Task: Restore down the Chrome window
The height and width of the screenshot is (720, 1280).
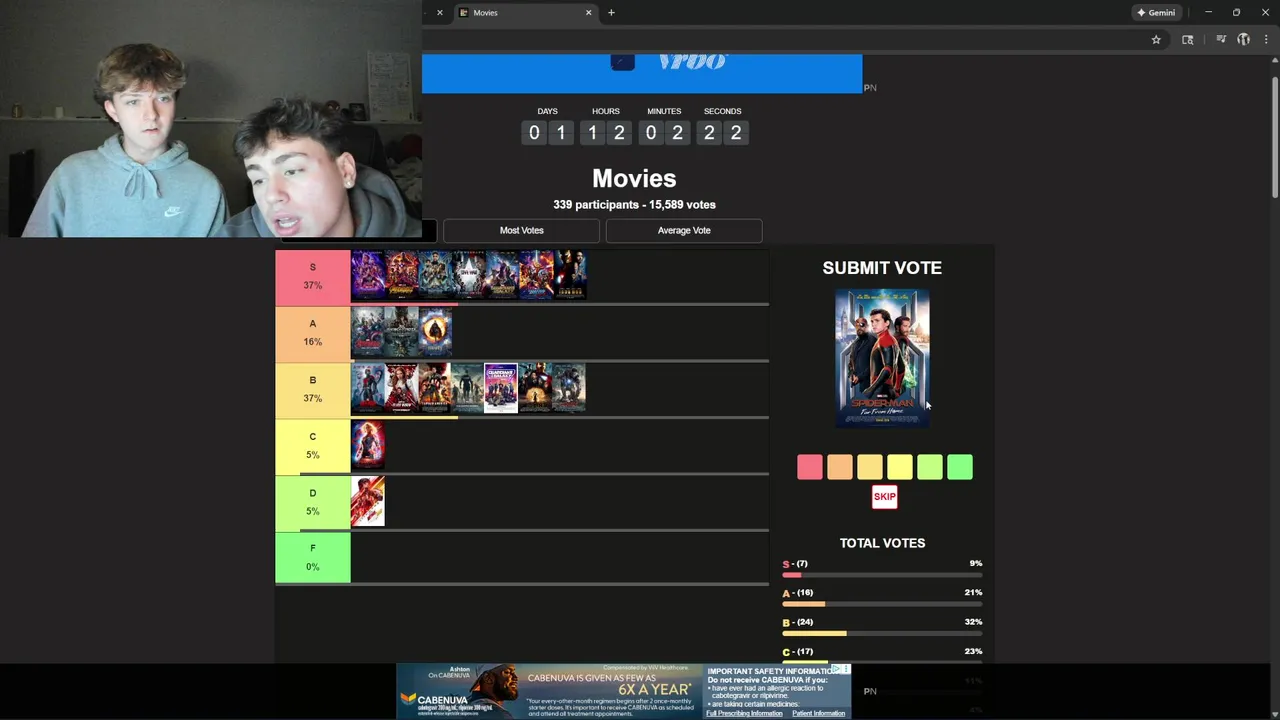Action: pos(1236,13)
